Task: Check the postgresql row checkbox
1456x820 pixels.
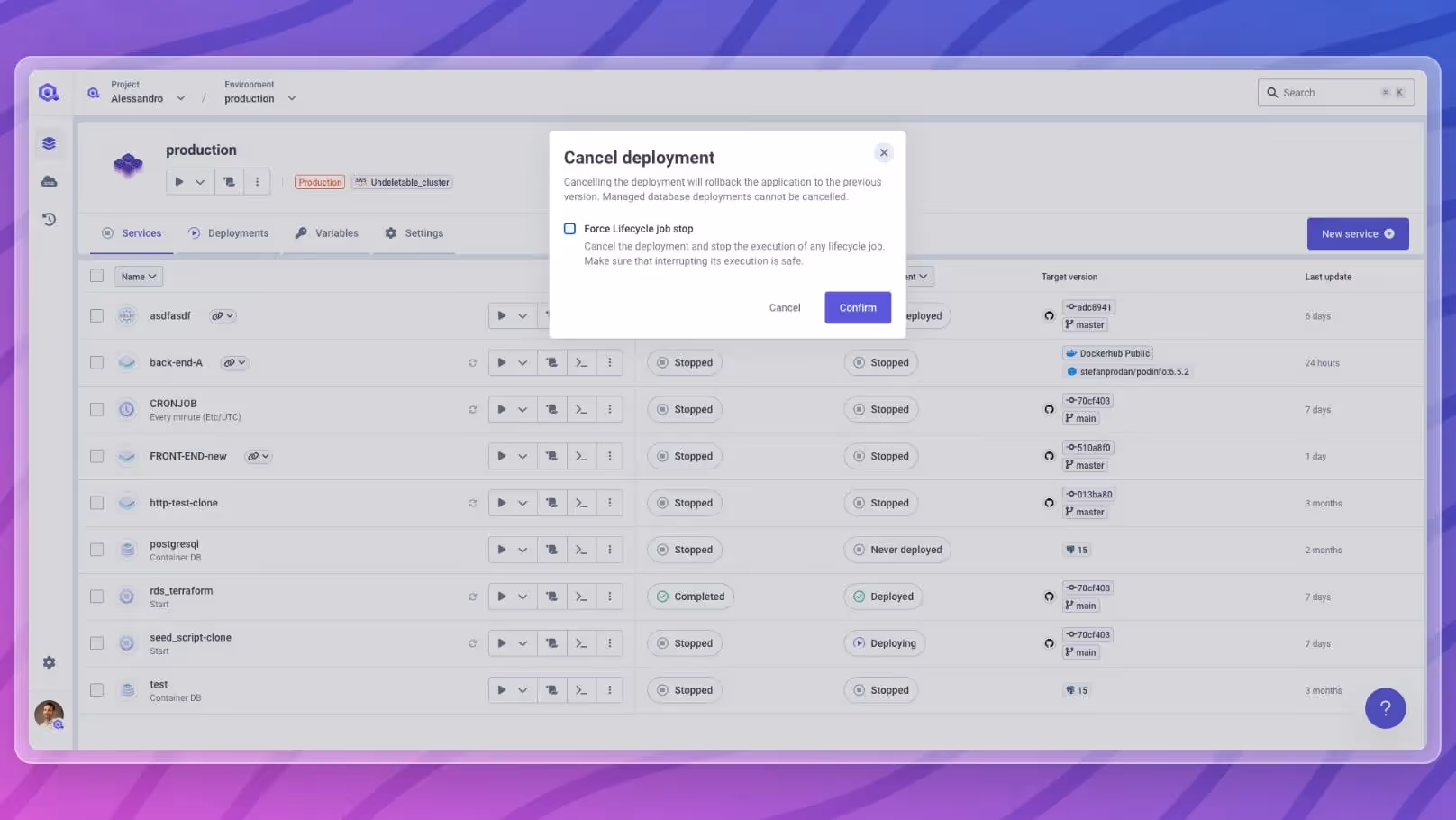Action: (96, 550)
